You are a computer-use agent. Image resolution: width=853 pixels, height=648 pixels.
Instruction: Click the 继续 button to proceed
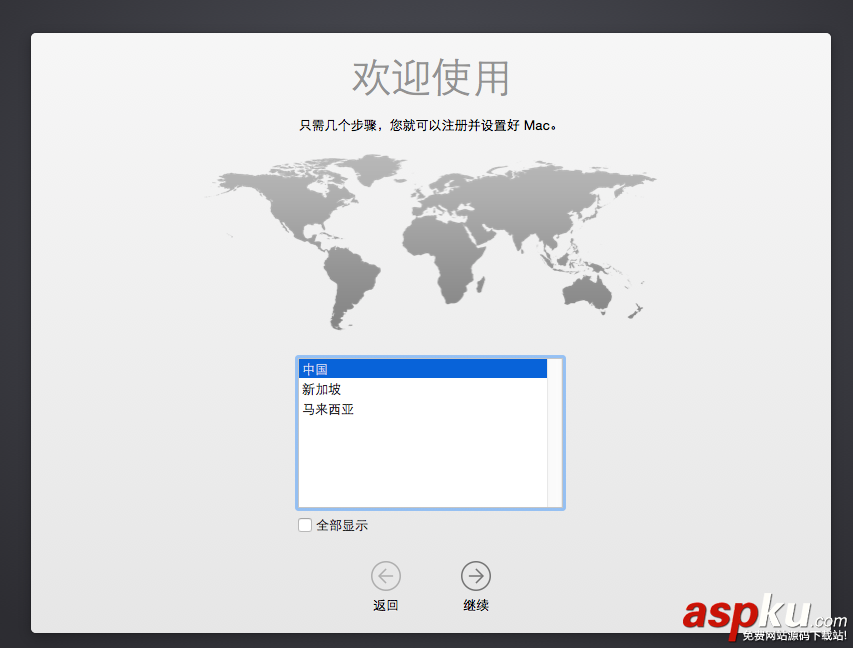476,605
